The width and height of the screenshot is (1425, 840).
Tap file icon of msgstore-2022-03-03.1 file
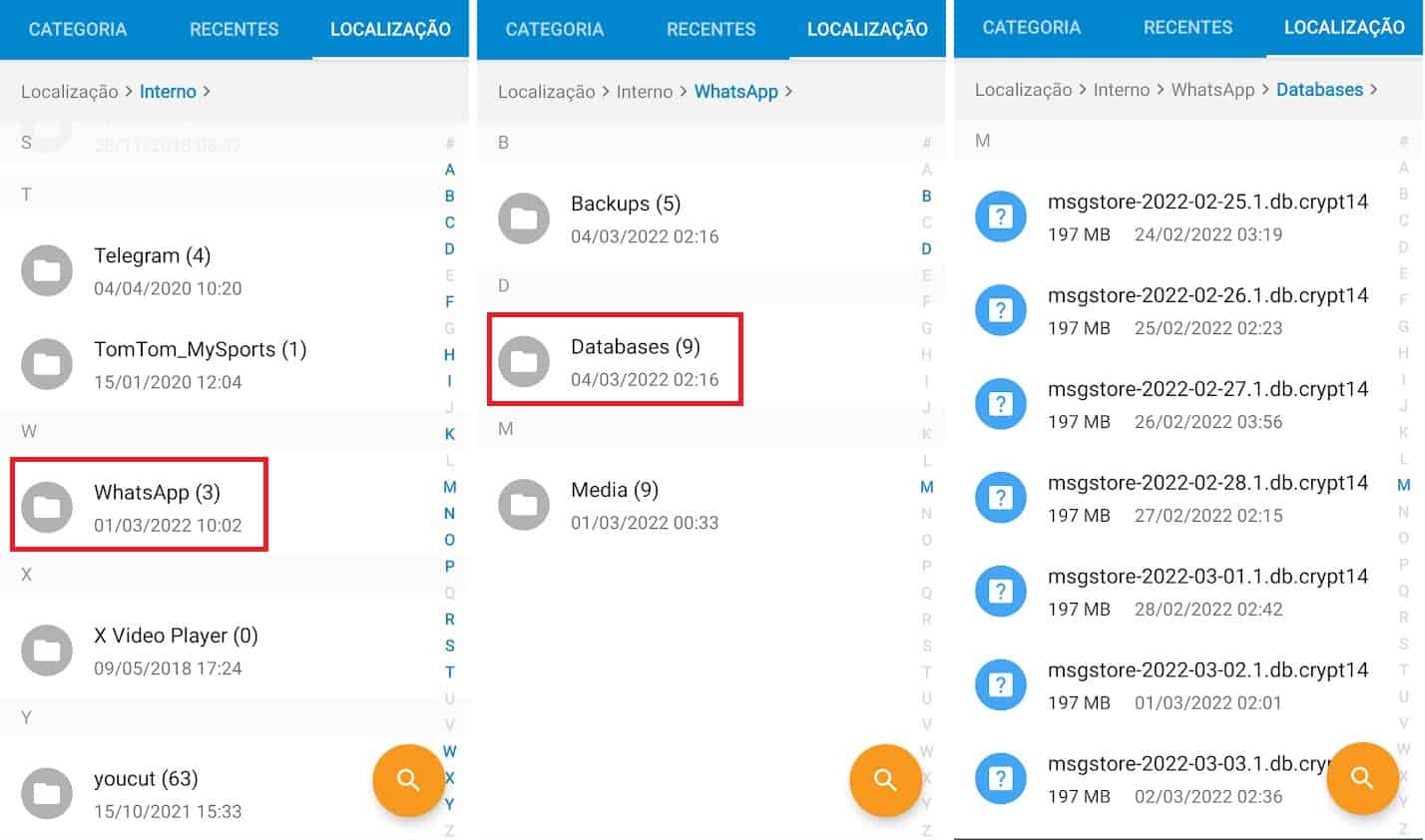[1001, 779]
